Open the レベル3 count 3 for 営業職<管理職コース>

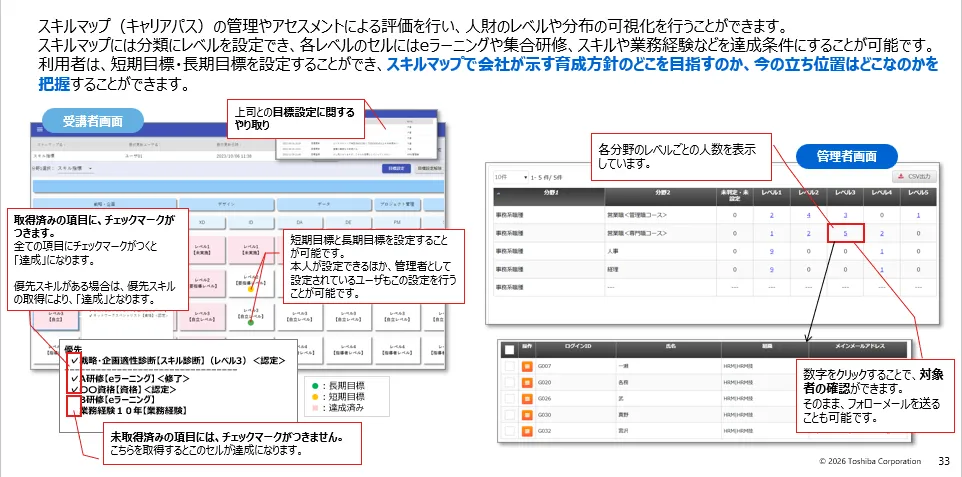coord(845,215)
